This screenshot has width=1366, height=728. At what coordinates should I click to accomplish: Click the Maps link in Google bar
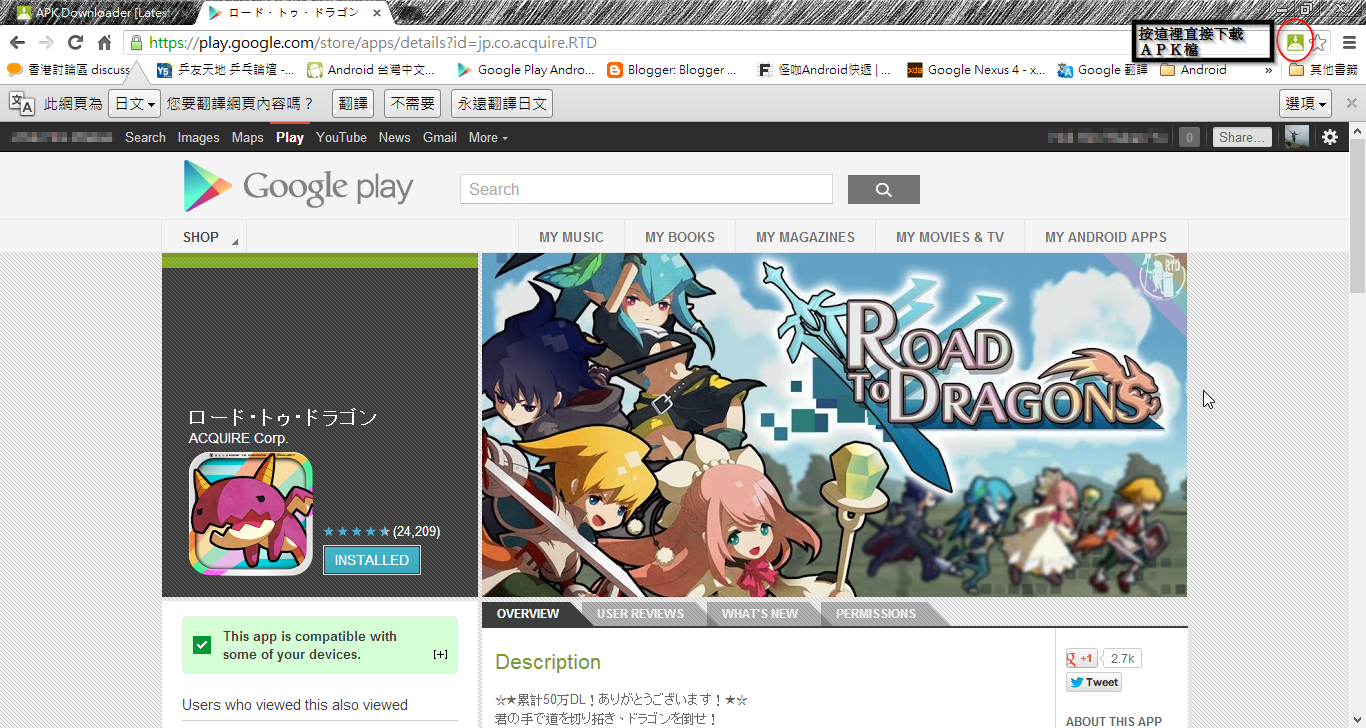[x=247, y=137]
